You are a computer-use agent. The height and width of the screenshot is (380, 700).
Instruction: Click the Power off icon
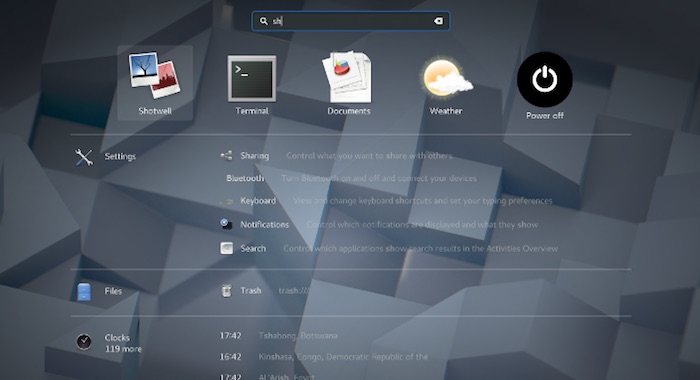point(545,79)
